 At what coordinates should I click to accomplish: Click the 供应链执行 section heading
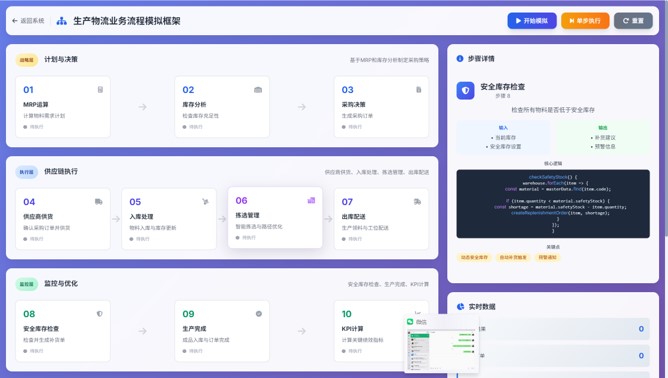pos(61,171)
